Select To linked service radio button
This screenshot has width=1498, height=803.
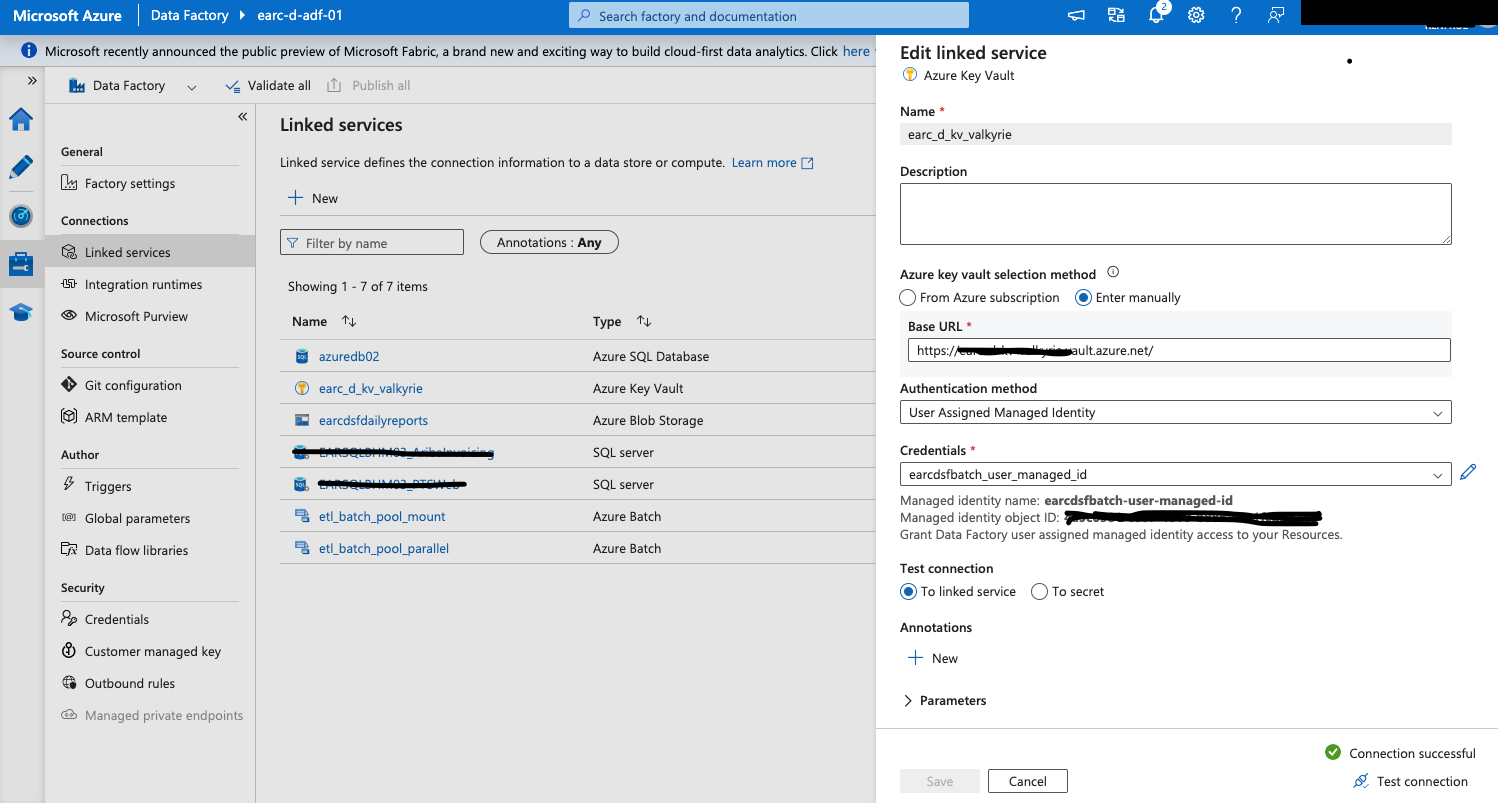(x=908, y=591)
